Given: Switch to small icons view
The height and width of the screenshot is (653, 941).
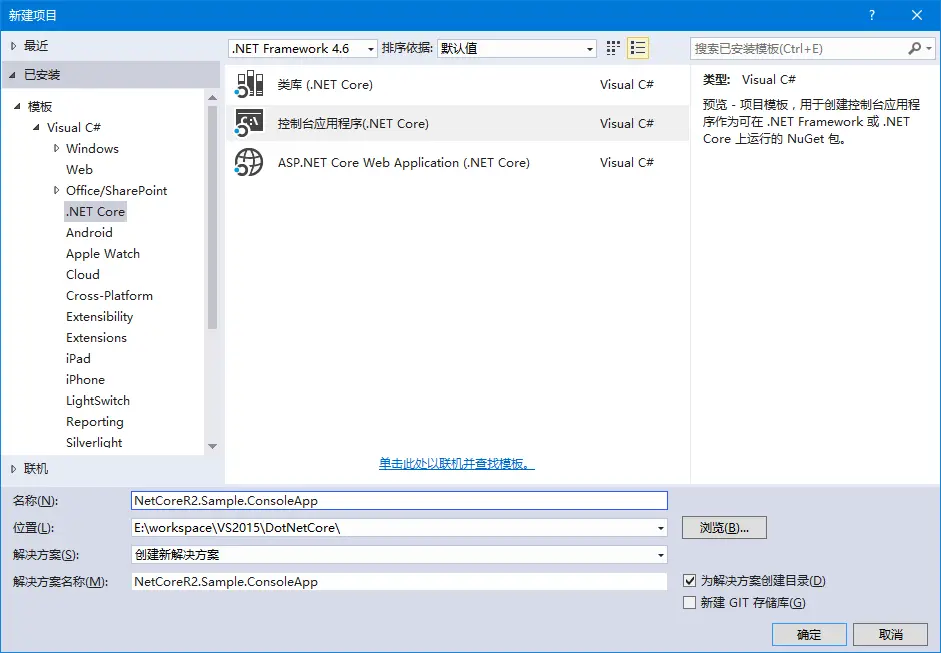Looking at the screenshot, I should (x=613, y=48).
